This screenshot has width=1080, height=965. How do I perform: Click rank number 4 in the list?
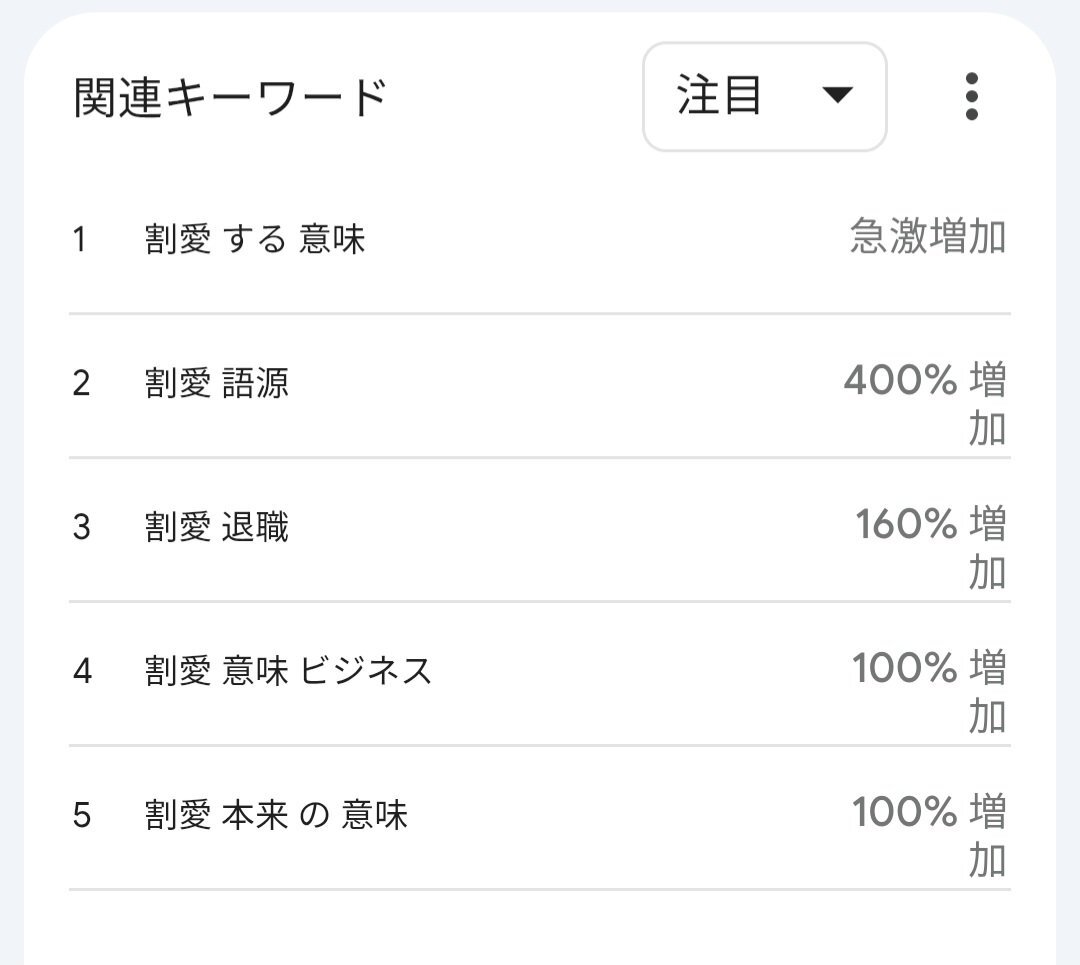tap(81, 671)
